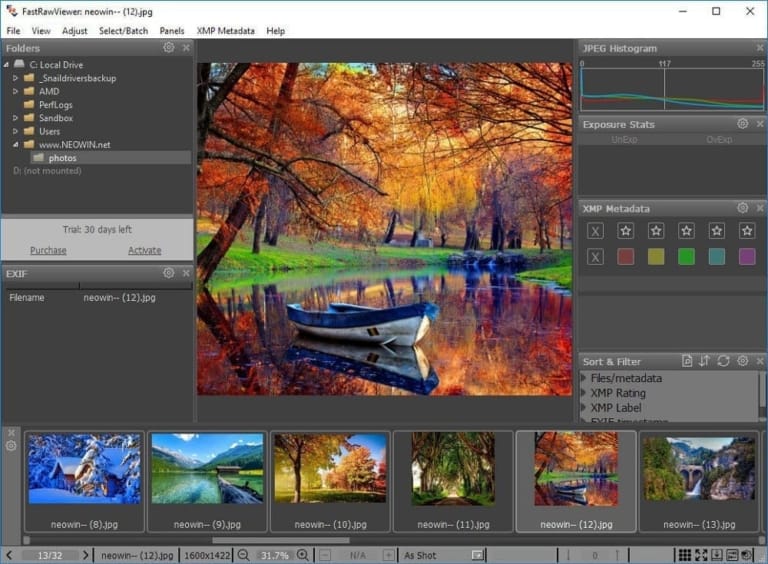This screenshot has height=564, width=768.
Task: Set three-star XMP rating
Action: 686,231
